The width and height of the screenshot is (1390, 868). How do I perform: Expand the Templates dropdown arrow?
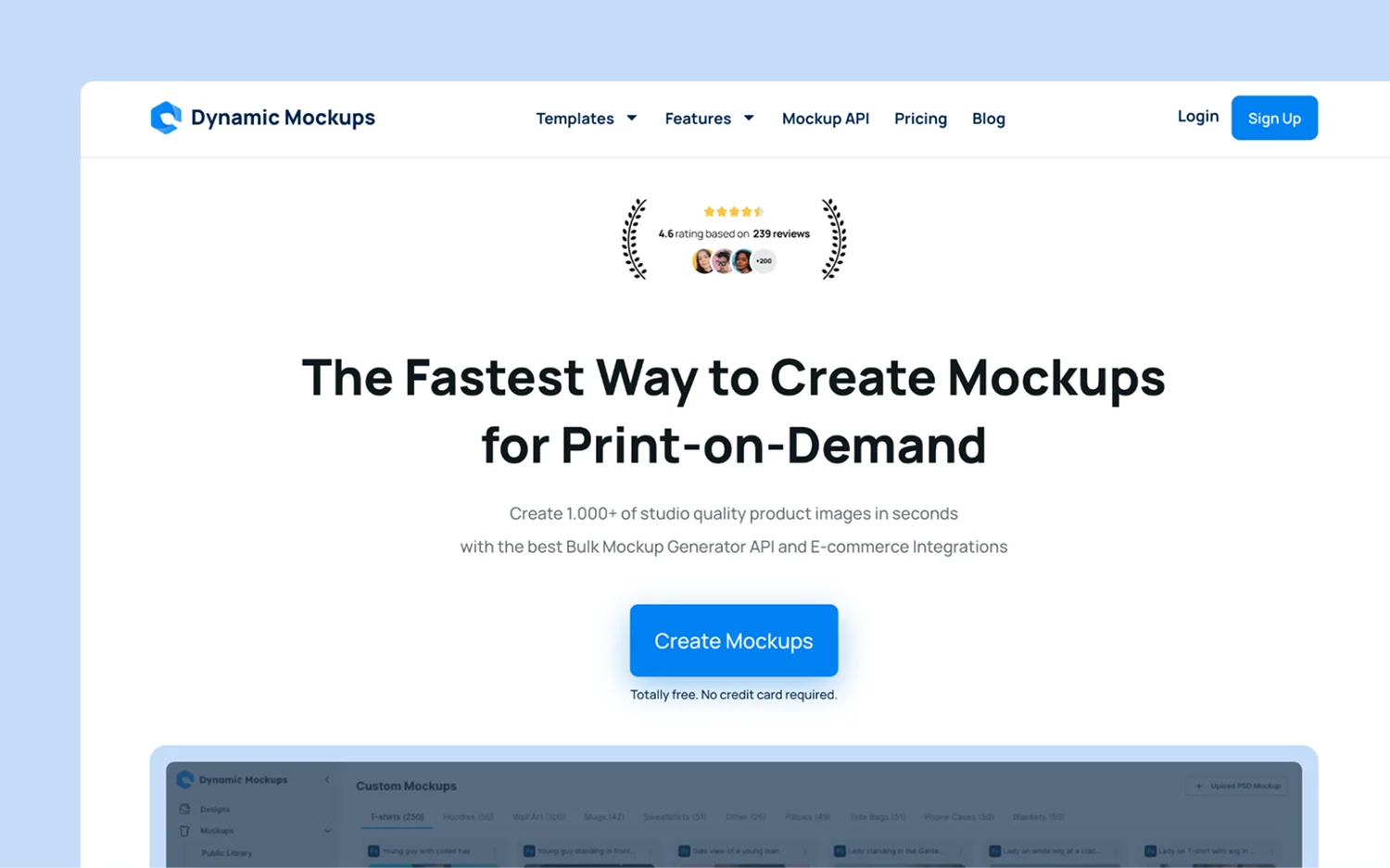tap(632, 118)
